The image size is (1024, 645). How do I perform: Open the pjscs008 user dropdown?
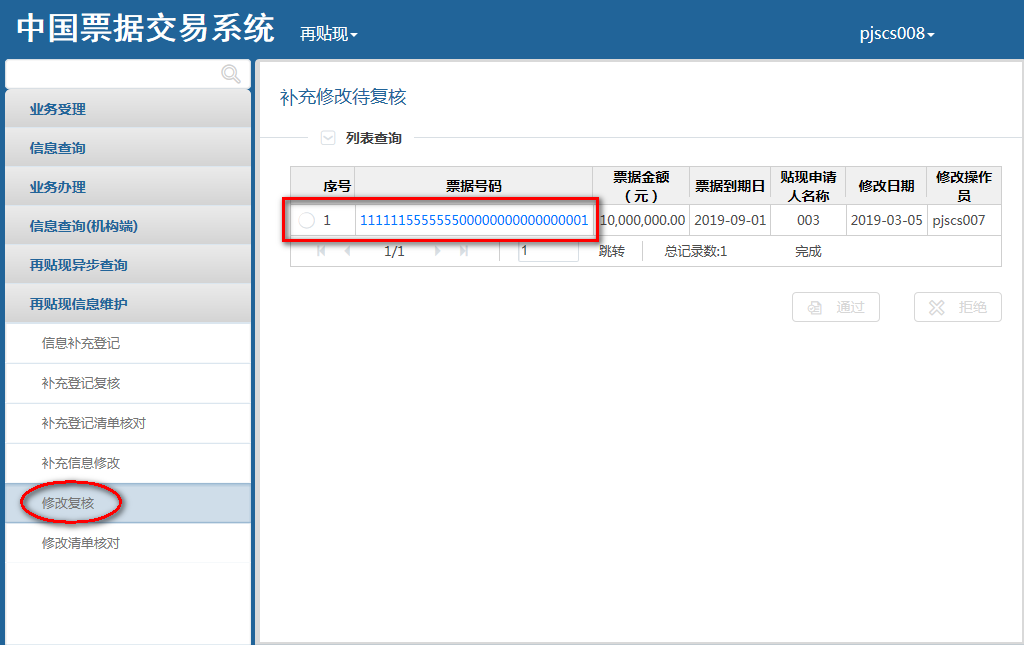[x=897, y=33]
